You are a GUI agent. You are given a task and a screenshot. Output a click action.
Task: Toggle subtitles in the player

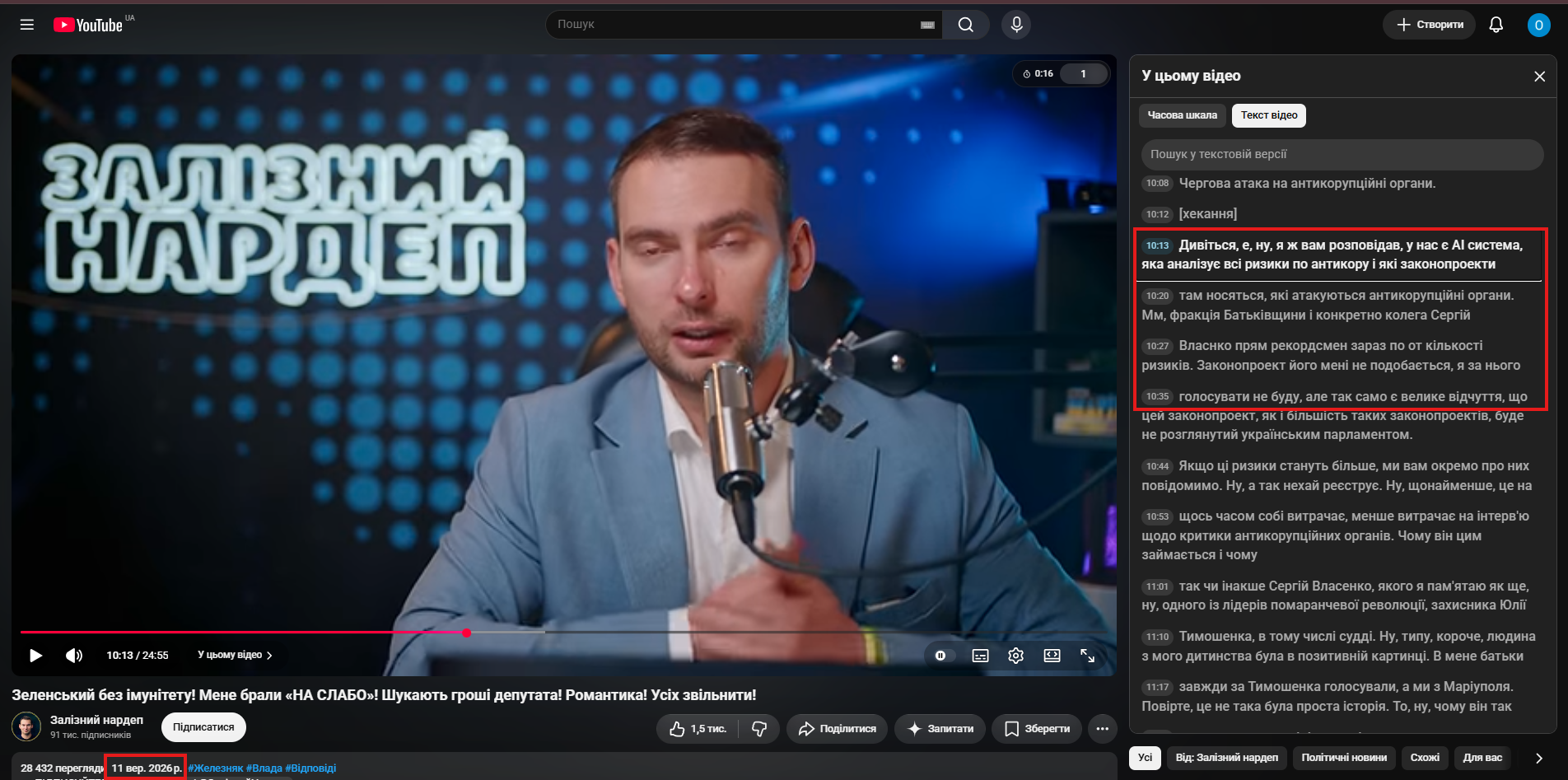980,656
